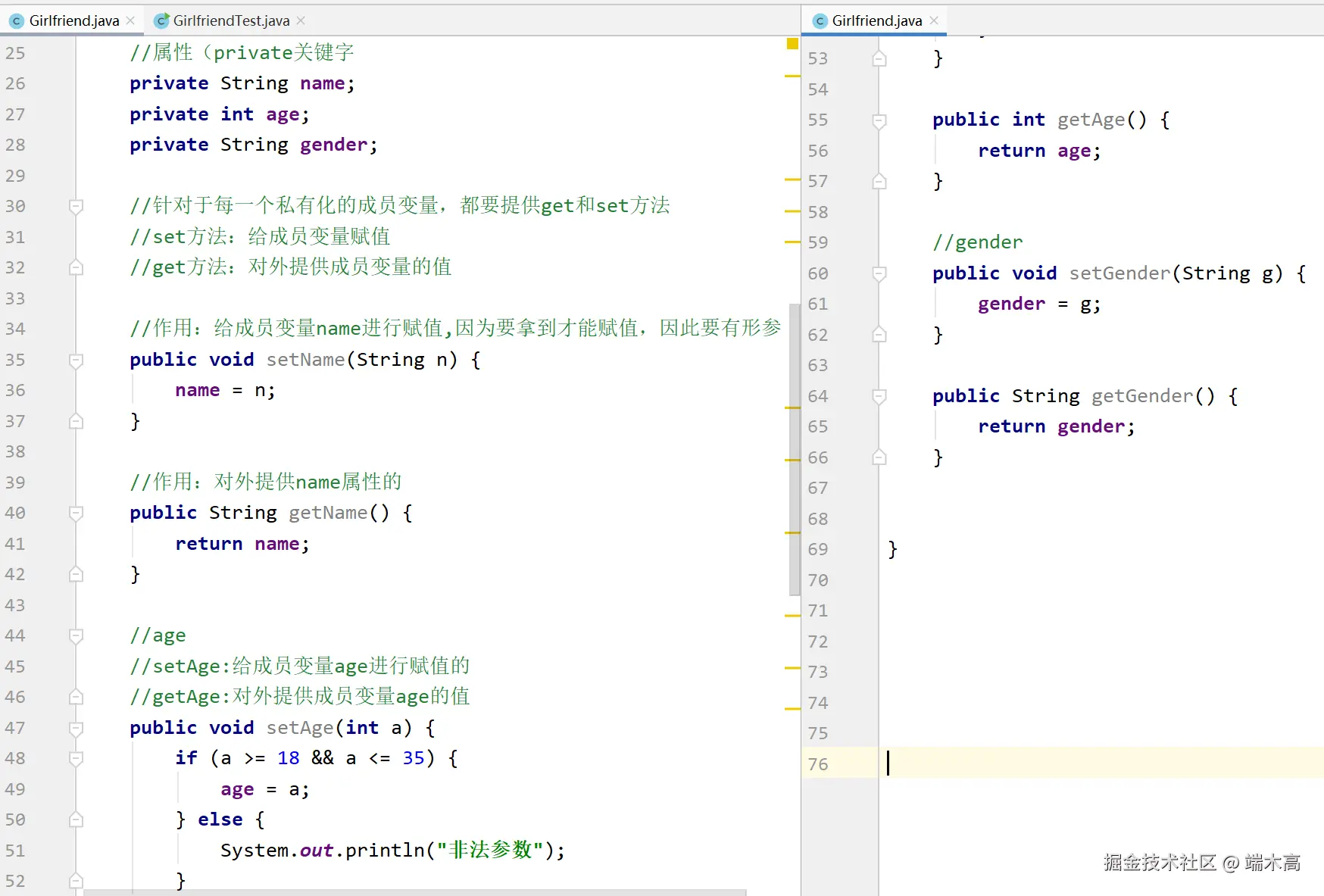Collapse the age comment block at line 44
Screen dimensions: 1324x896
(x=76, y=635)
